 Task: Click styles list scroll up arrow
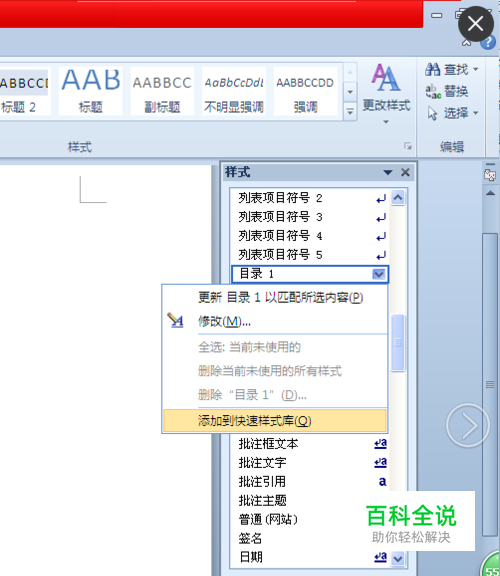(398, 198)
